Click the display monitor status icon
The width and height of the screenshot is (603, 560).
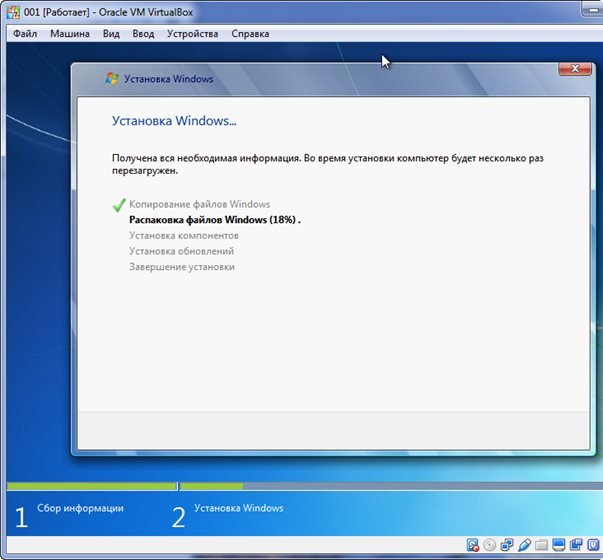tap(558, 545)
